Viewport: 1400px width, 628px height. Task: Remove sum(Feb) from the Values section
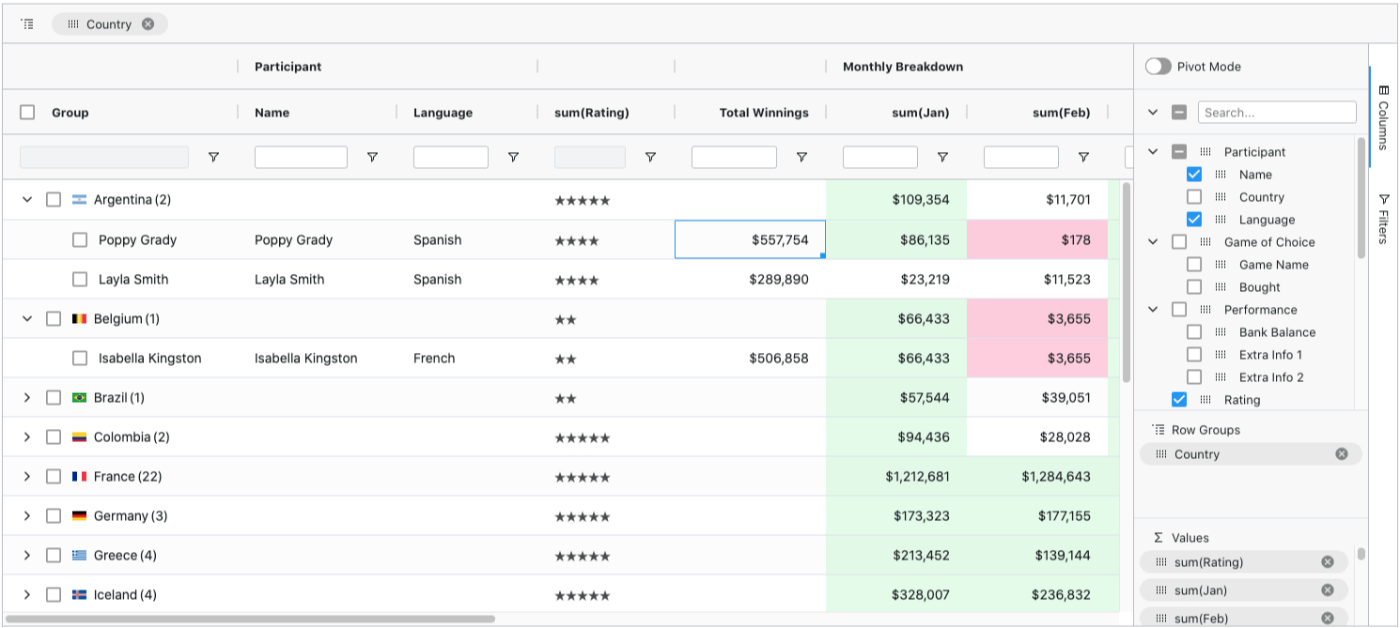(1327, 618)
